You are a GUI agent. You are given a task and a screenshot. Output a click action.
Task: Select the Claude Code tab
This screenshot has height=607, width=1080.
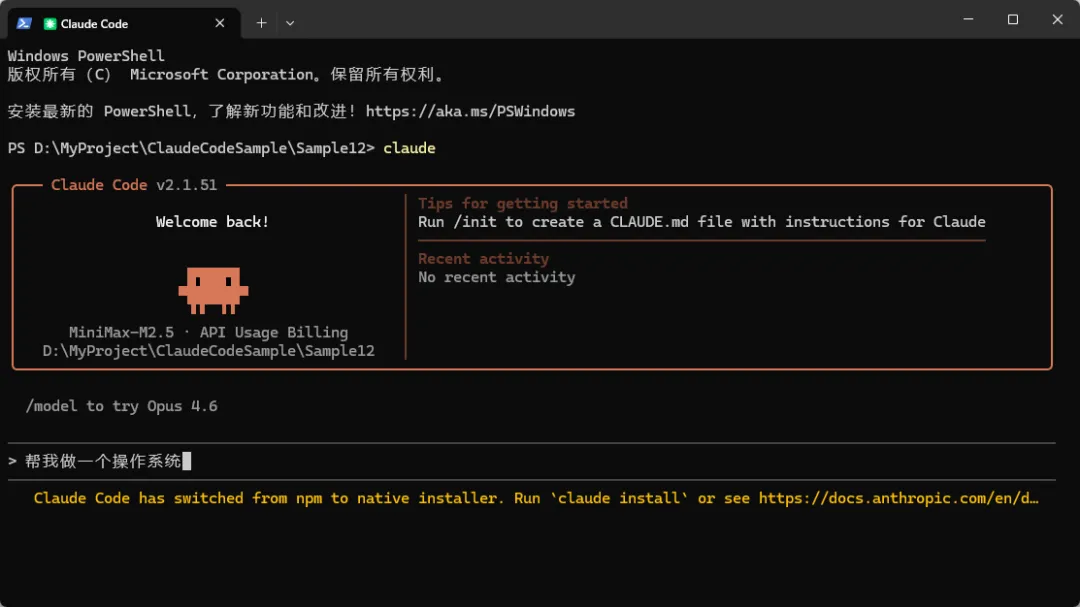click(124, 23)
